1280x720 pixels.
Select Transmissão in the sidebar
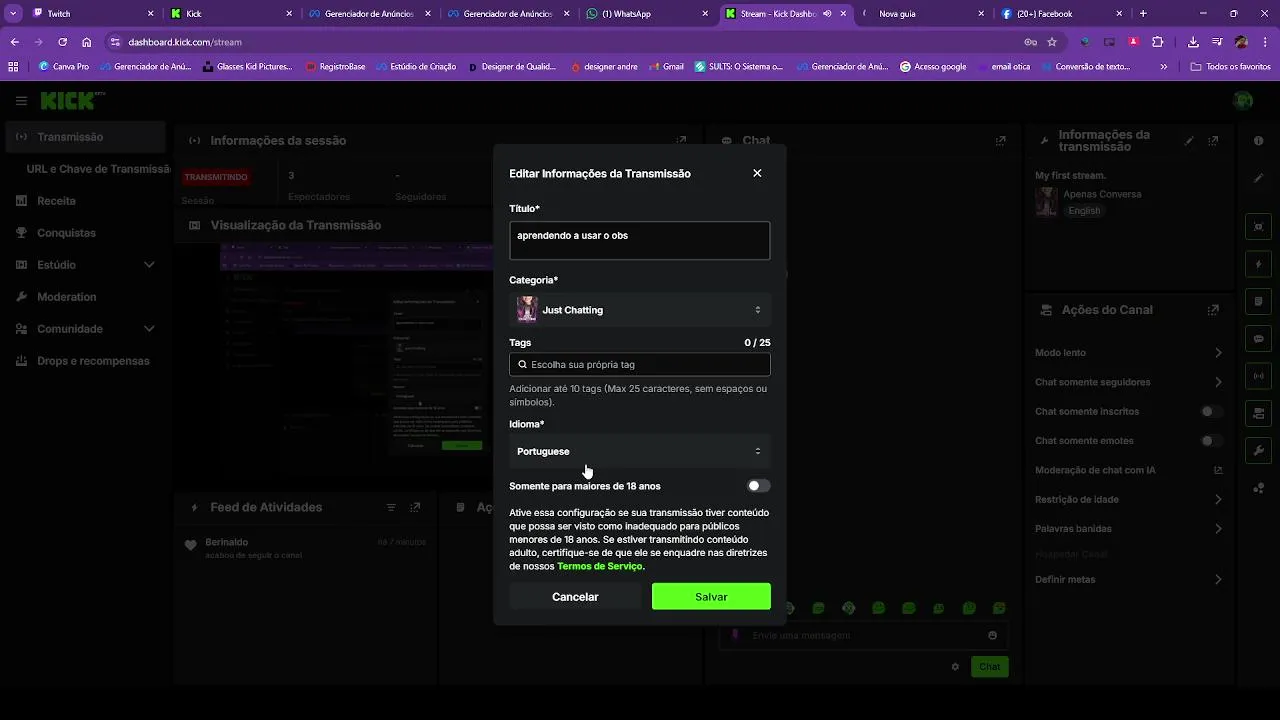tap(86, 137)
